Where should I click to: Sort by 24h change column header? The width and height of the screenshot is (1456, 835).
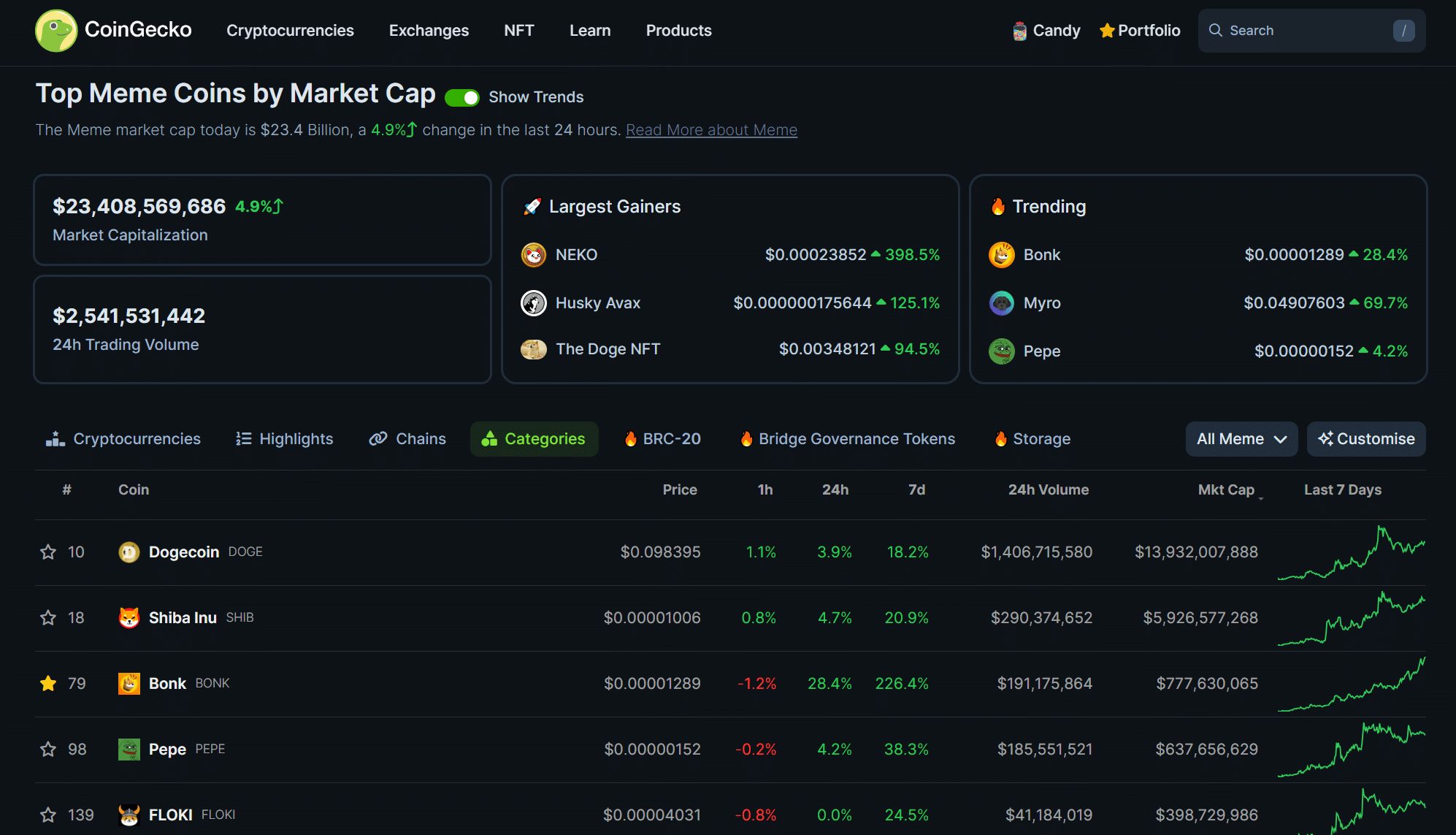point(835,490)
